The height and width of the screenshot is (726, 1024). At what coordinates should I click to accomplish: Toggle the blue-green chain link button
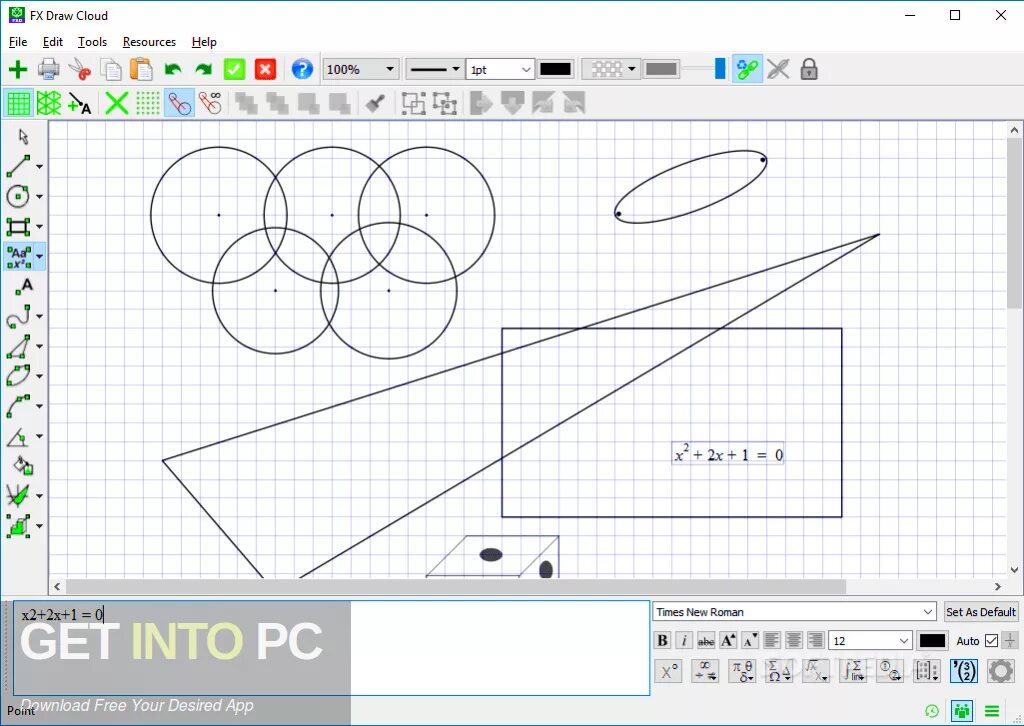tap(747, 69)
